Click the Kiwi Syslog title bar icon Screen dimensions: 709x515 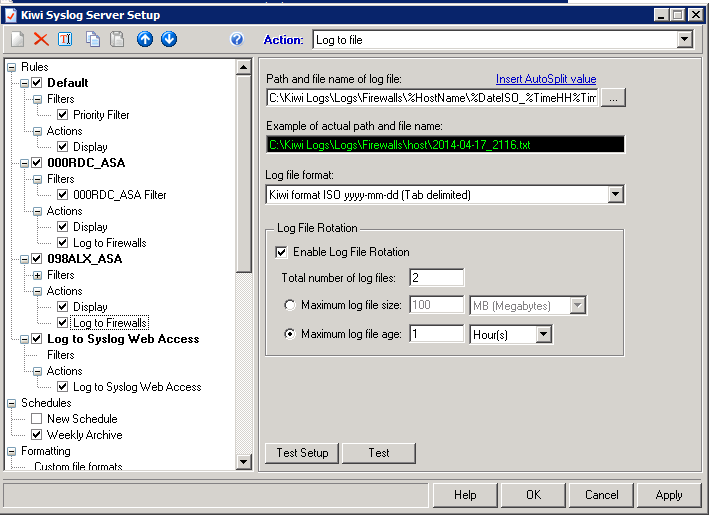click(10, 15)
